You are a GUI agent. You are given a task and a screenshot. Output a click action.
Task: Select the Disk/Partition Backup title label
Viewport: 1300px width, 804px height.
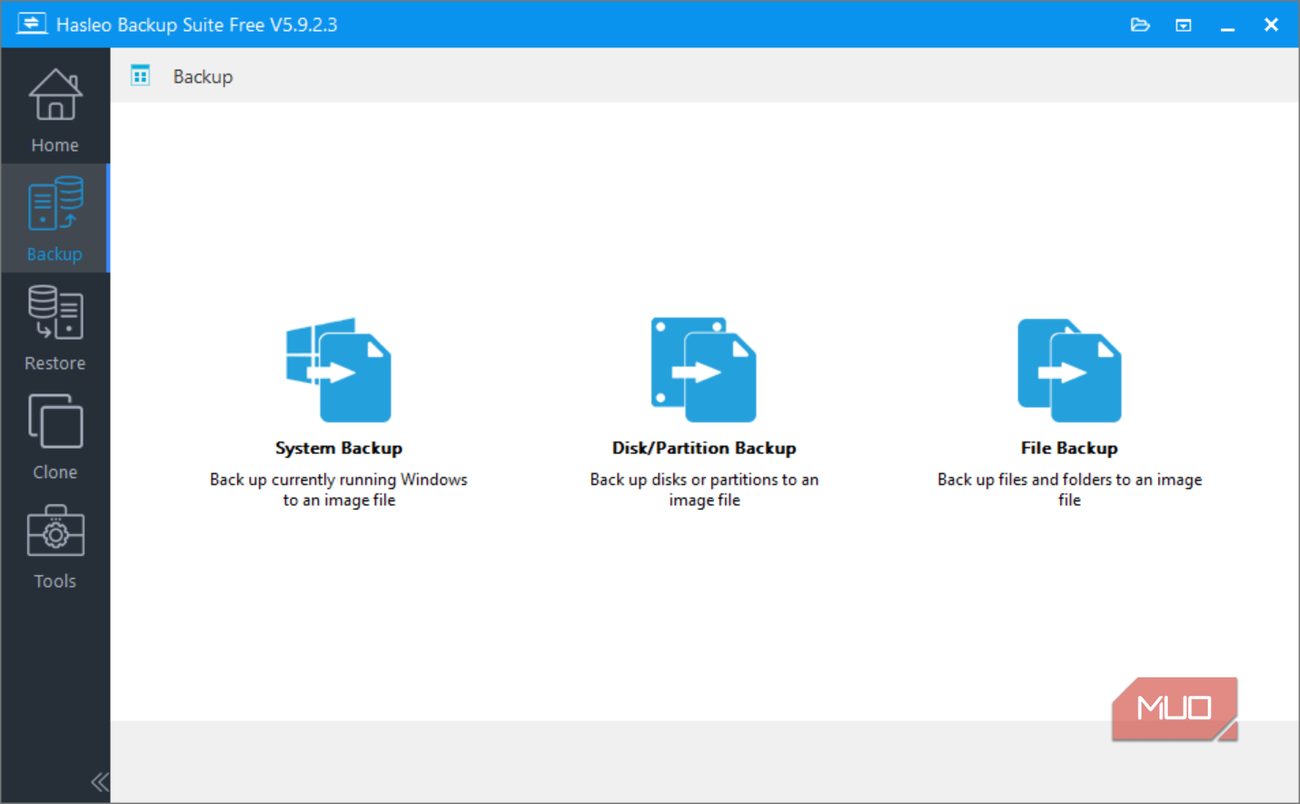[704, 448]
